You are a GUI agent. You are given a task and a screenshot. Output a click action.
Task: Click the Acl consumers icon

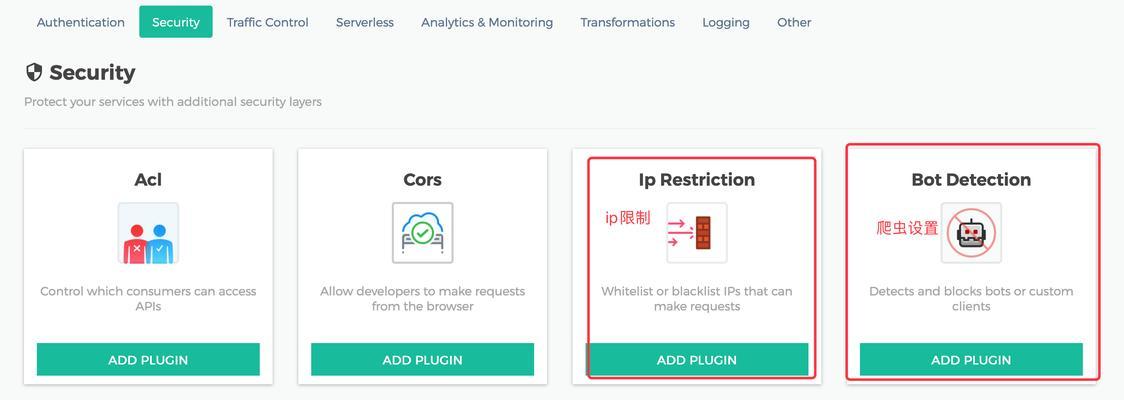148,233
